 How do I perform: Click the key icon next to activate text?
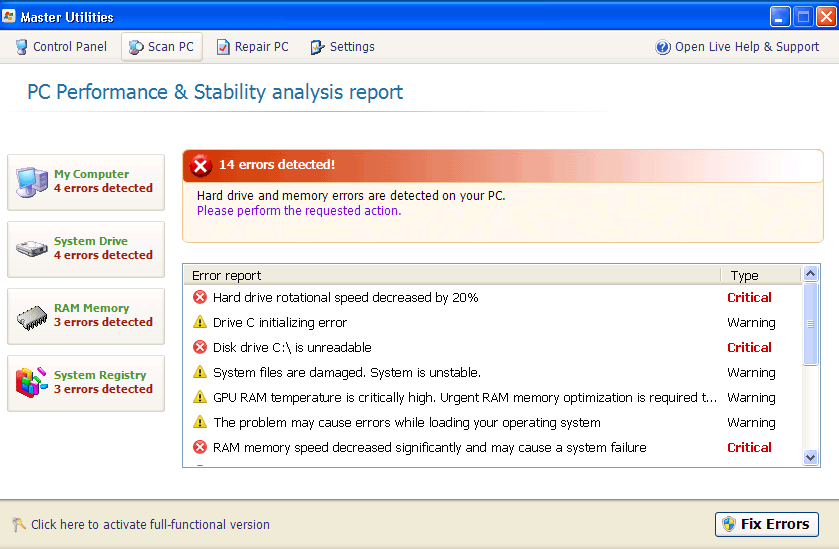pyautogui.click(x=18, y=525)
